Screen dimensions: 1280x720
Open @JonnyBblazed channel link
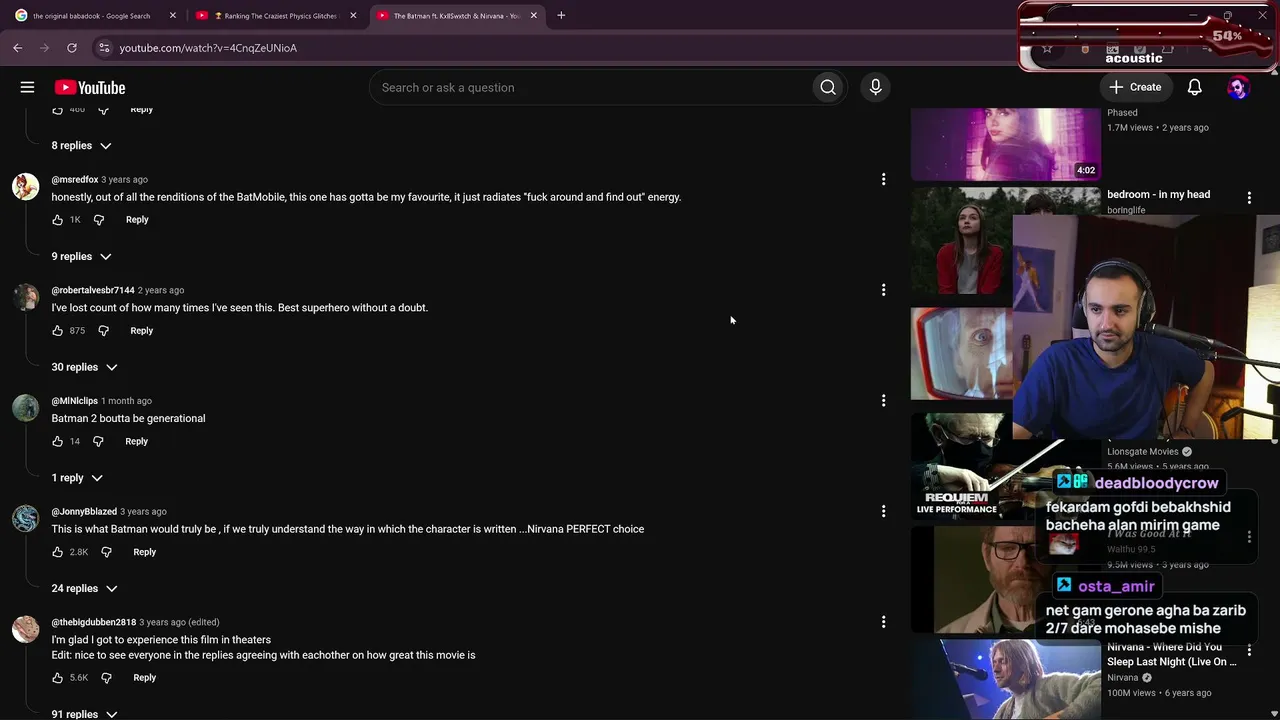(x=84, y=512)
